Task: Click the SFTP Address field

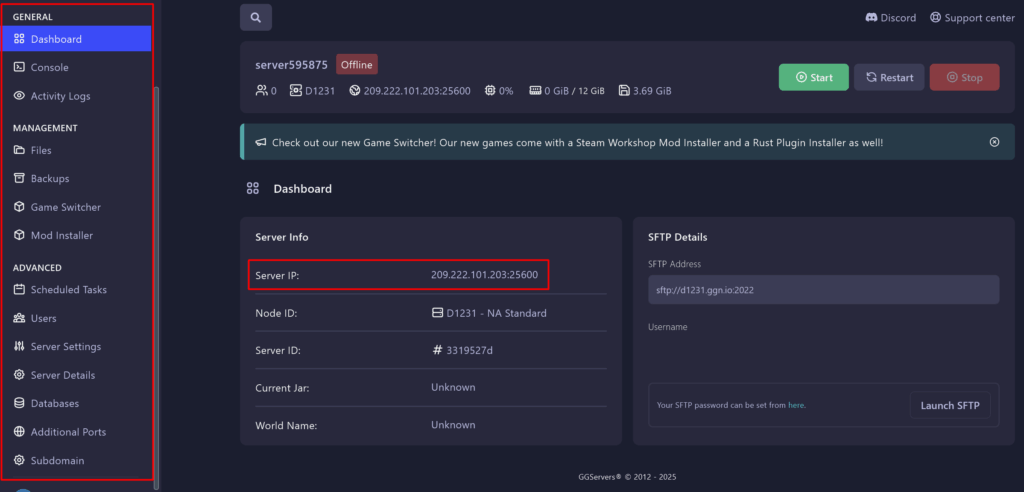Action: tap(823, 290)
